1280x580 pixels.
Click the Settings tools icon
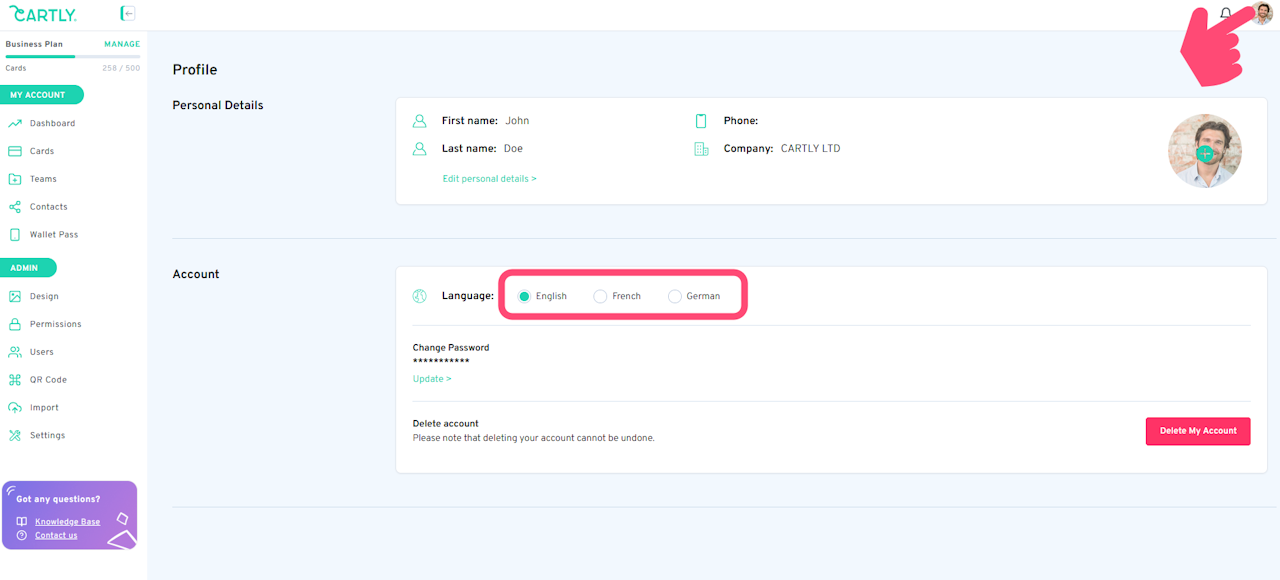(15, 436)
